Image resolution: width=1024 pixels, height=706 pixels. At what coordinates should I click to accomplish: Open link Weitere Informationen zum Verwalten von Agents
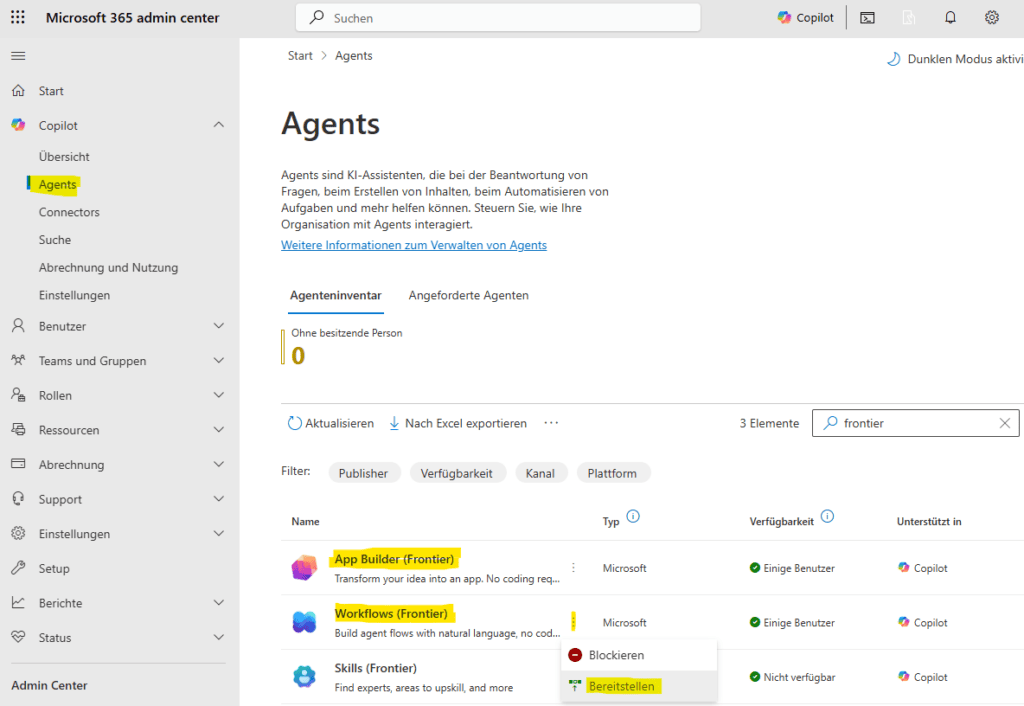tap(414, 245)
